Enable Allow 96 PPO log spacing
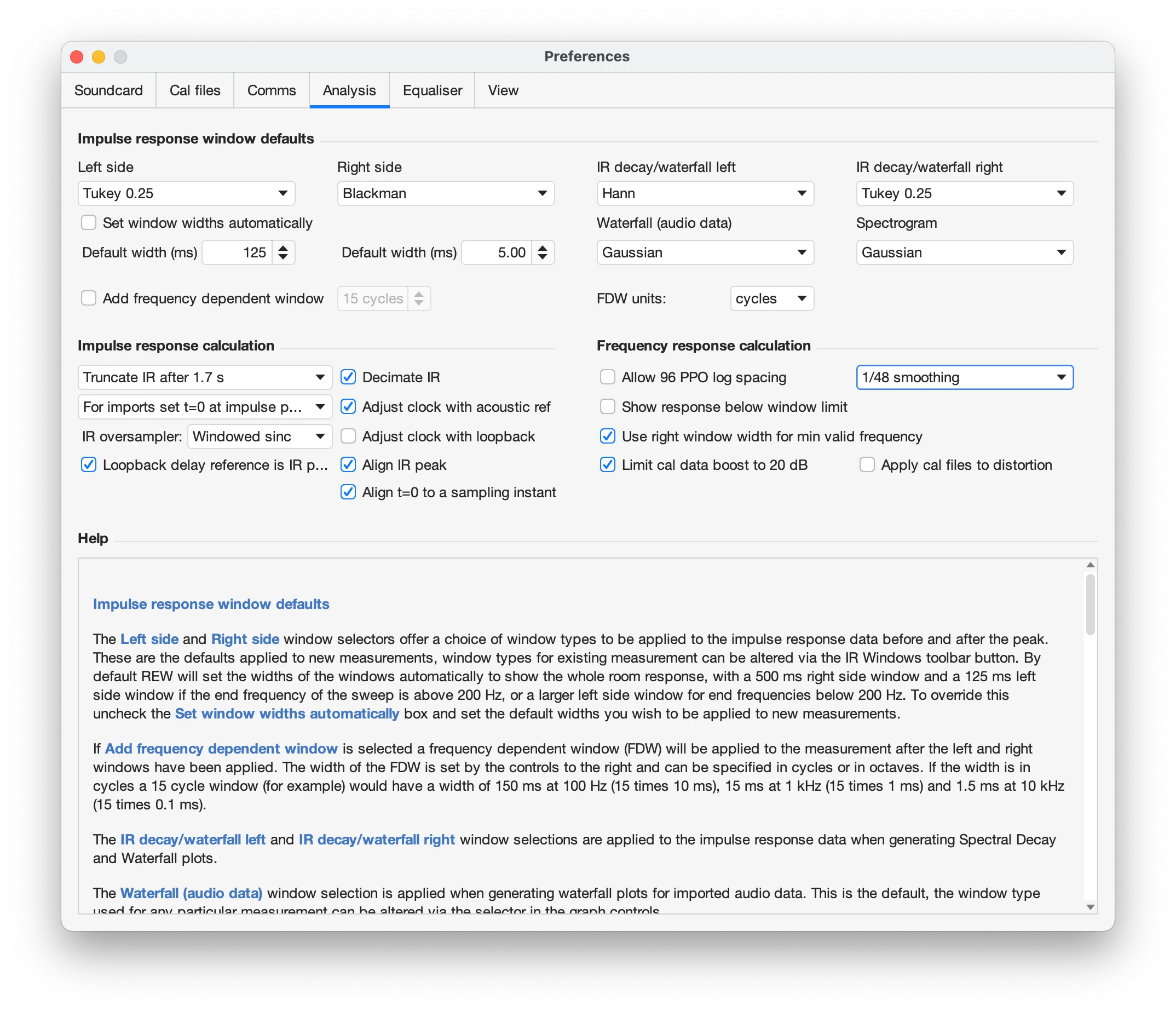The width and height of the screenshot is (1176, 1012). (607, 377)
